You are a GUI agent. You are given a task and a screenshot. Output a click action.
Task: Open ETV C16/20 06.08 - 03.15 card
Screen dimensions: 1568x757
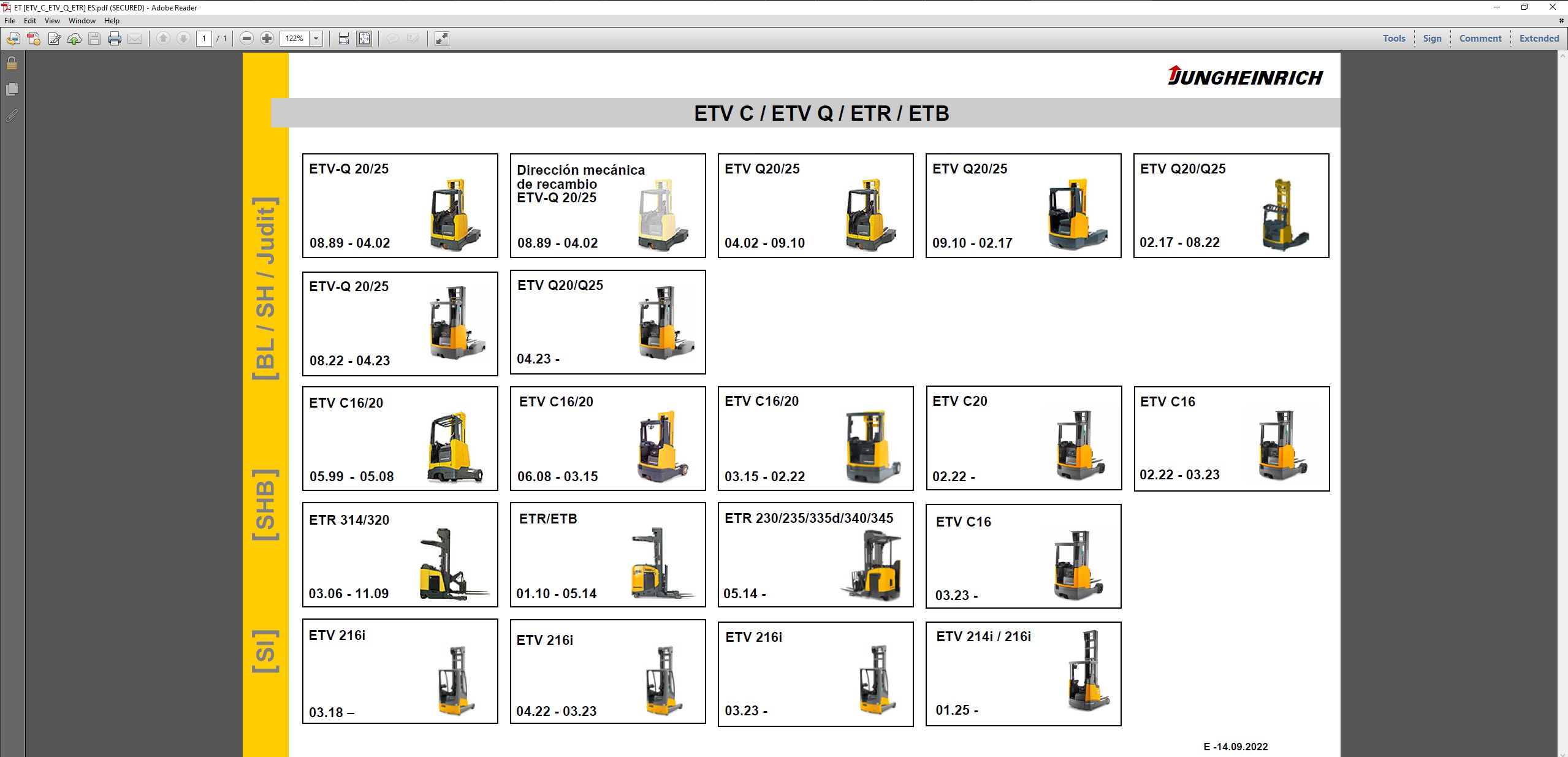click(x=608, y=438)
